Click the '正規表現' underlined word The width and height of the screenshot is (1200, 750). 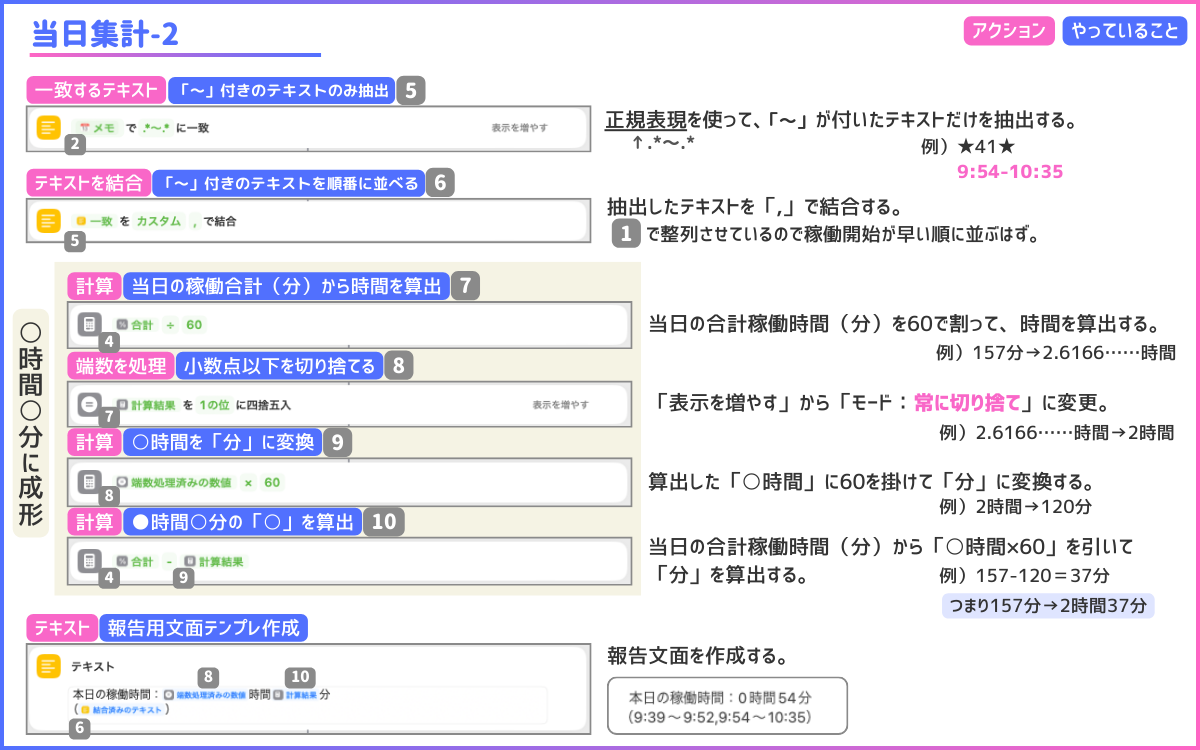645,121
